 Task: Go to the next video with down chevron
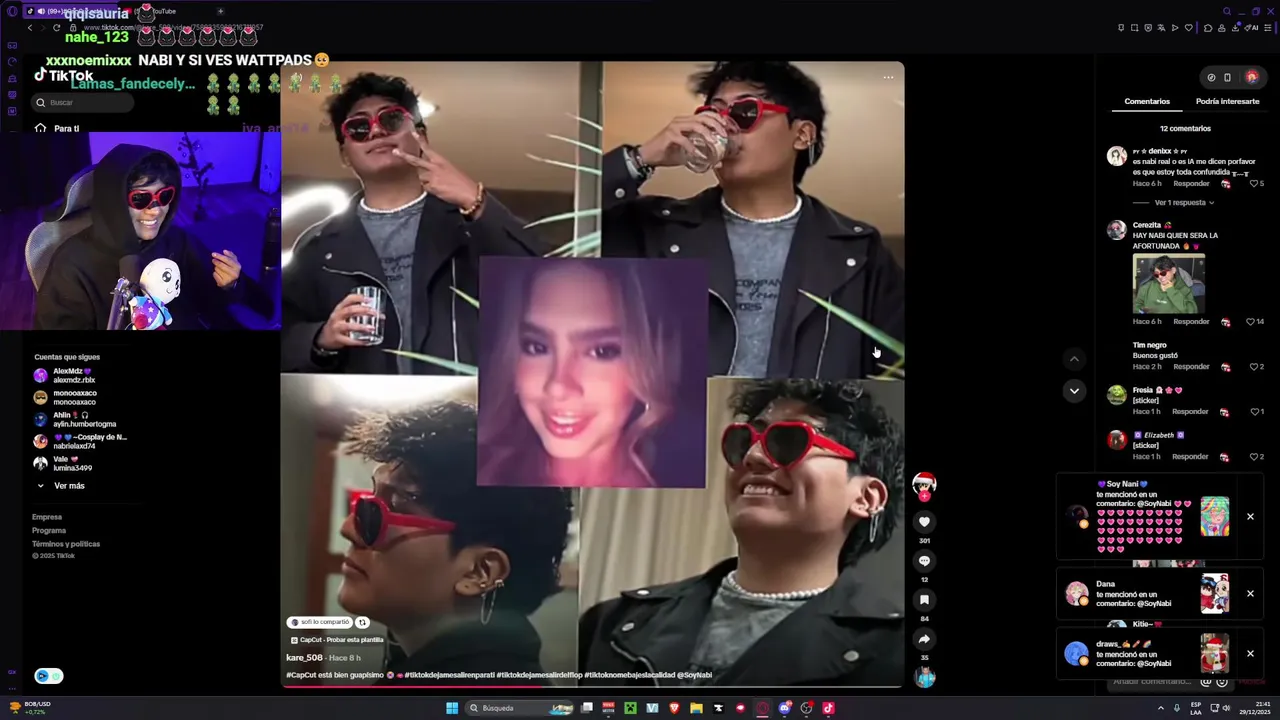pos(1074,391)
